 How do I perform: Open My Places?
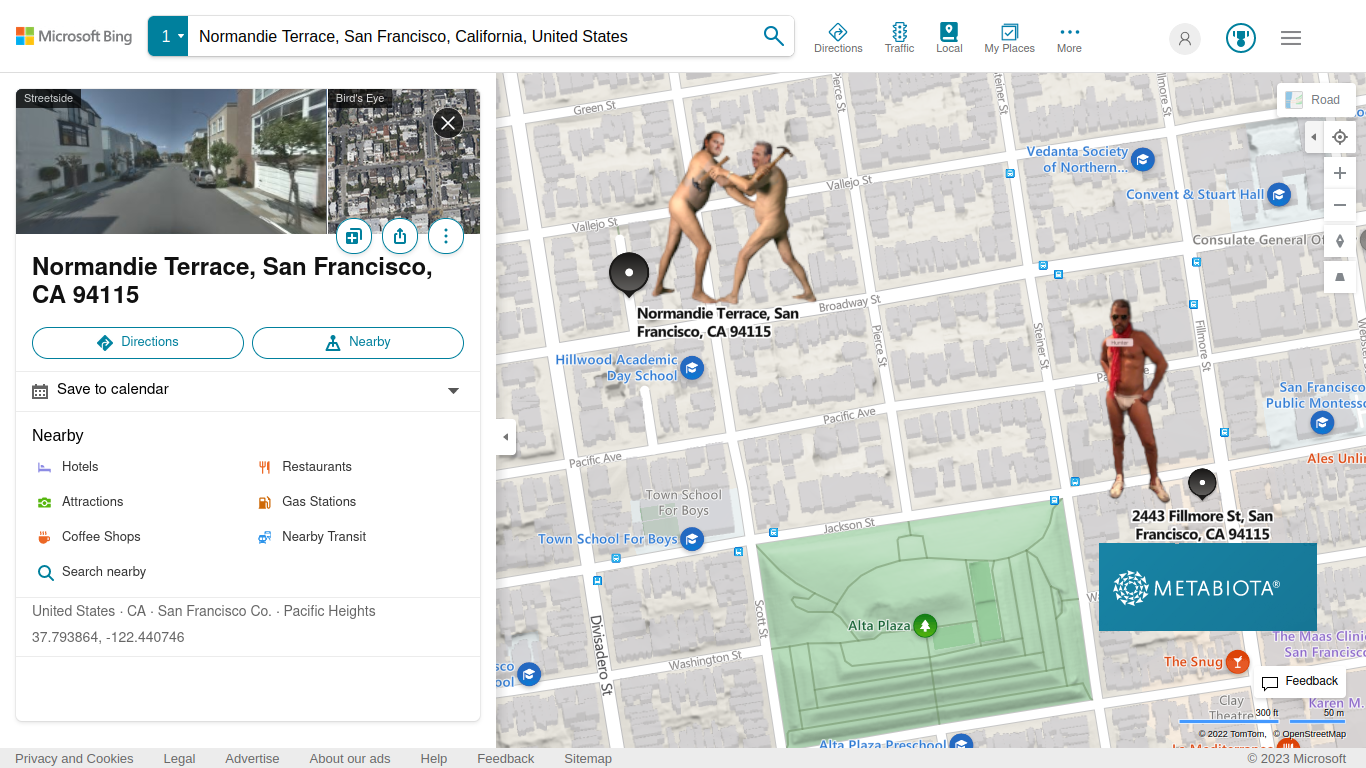(1009, 38)
